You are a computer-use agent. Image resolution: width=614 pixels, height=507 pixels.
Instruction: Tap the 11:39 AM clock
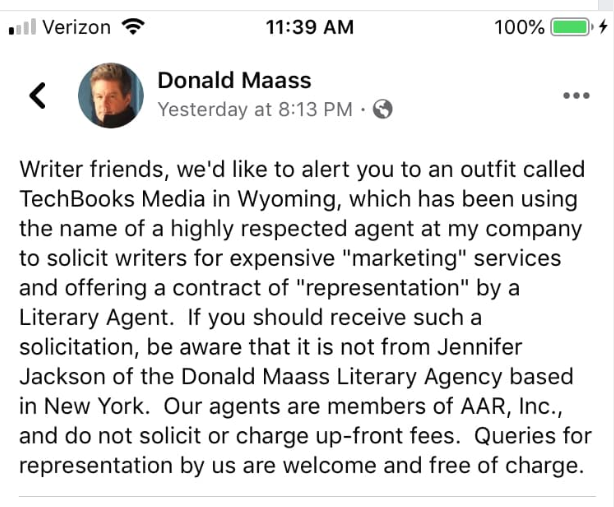(x=309, y=27)
